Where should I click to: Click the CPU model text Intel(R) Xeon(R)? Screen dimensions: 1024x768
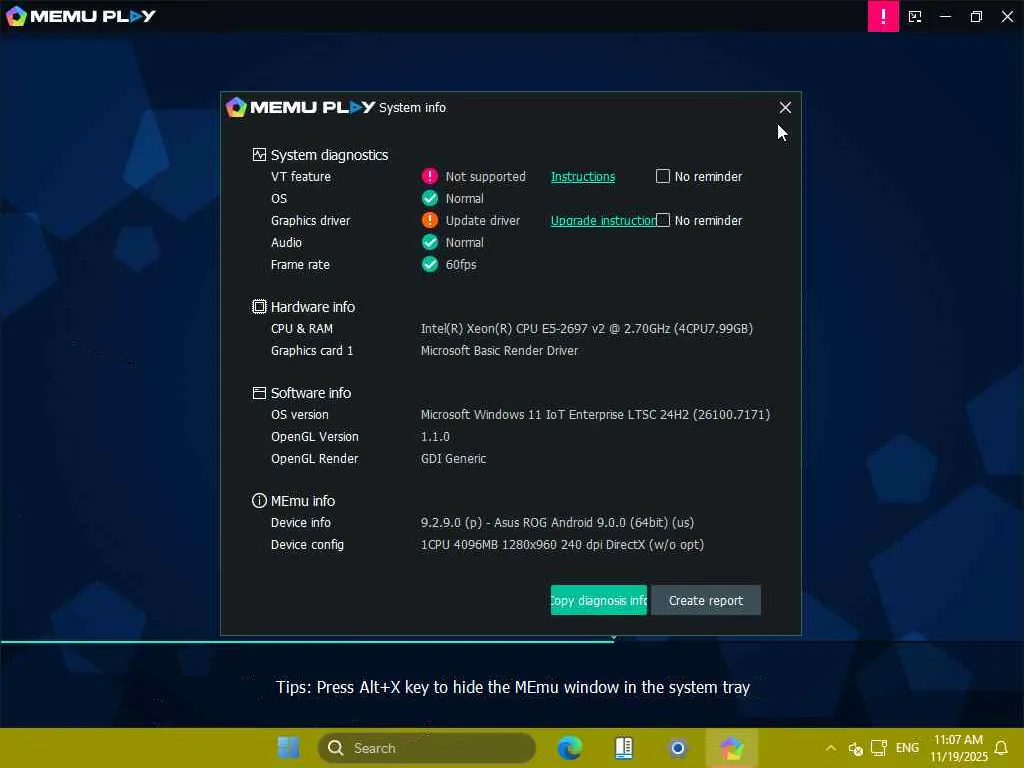pyautogui.click(x=586, y=328)
